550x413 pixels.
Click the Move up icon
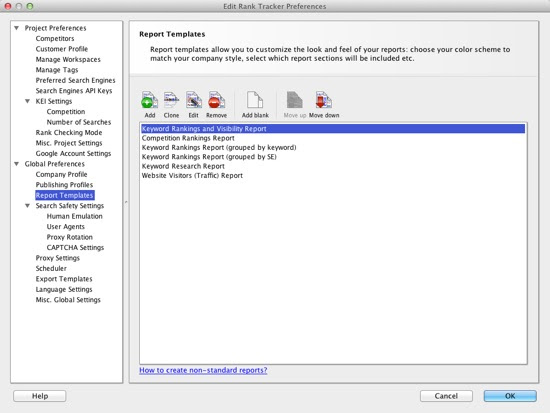[294, 100]
